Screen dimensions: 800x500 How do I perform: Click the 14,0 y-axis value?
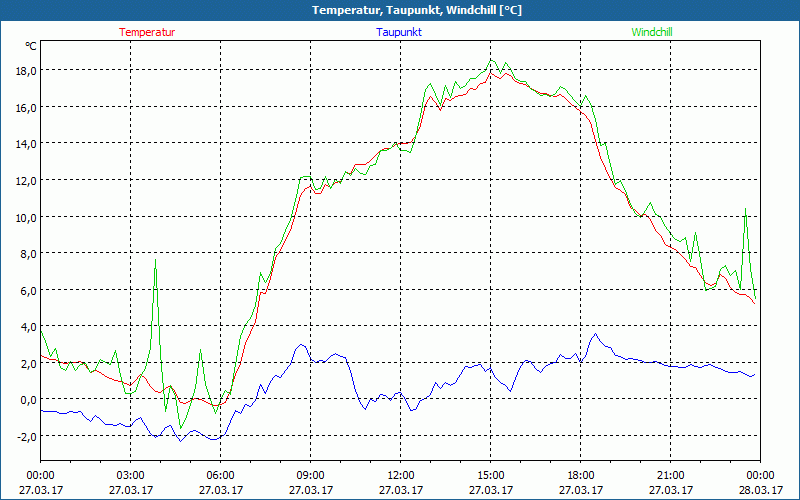(x=26, y=144)
